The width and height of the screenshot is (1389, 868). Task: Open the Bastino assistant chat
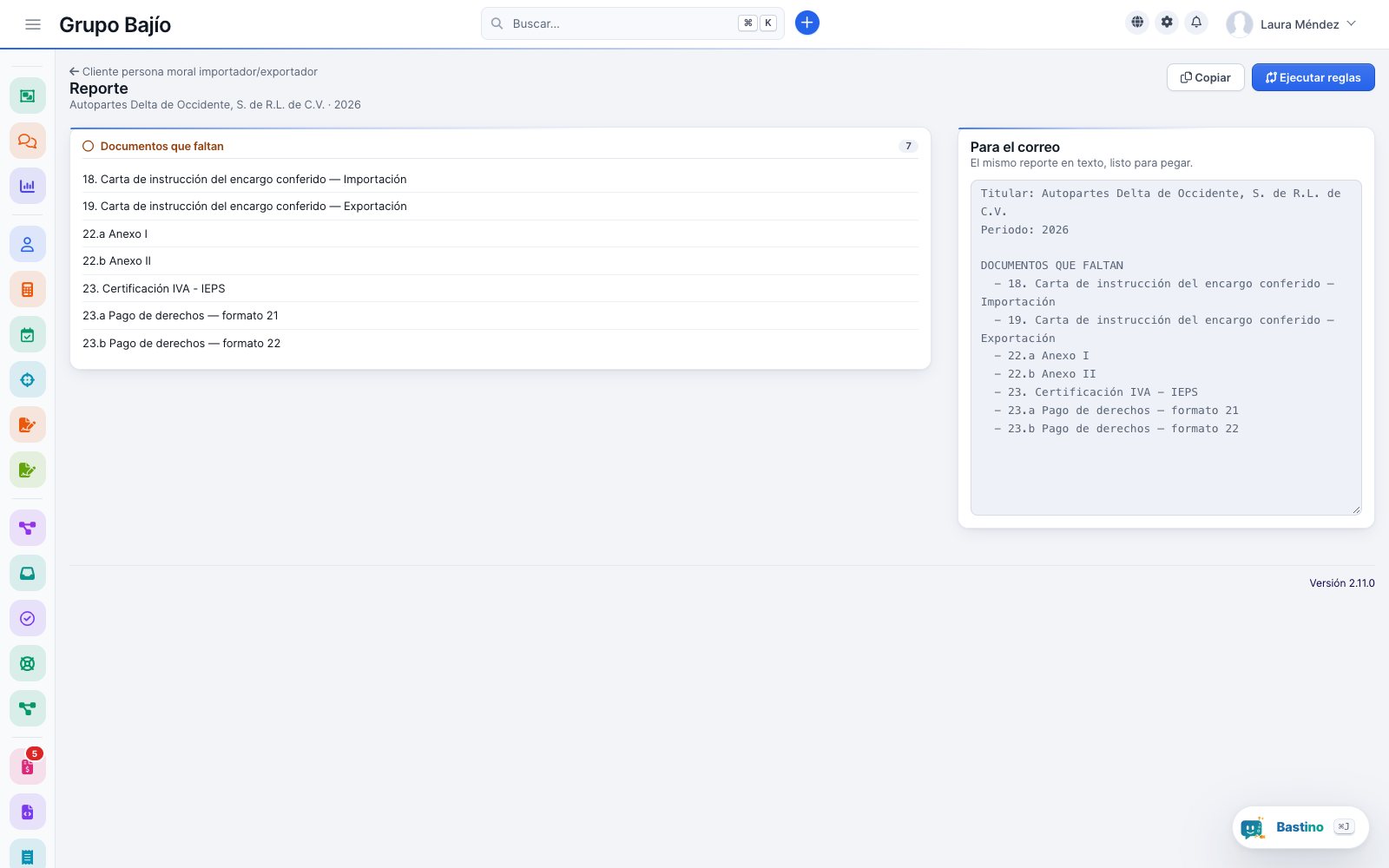tap(1300, 827)
